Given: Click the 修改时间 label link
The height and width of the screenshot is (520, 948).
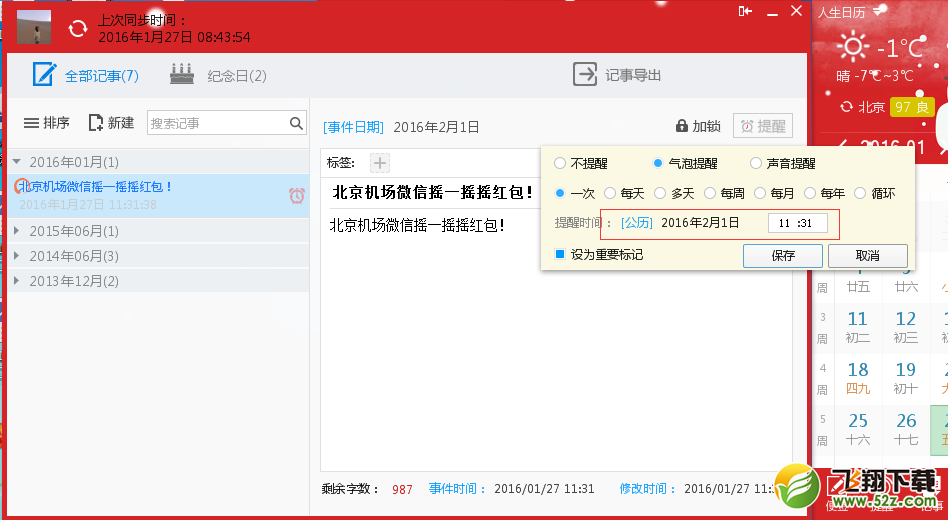Looking at the screenshot, I should 648,489.
